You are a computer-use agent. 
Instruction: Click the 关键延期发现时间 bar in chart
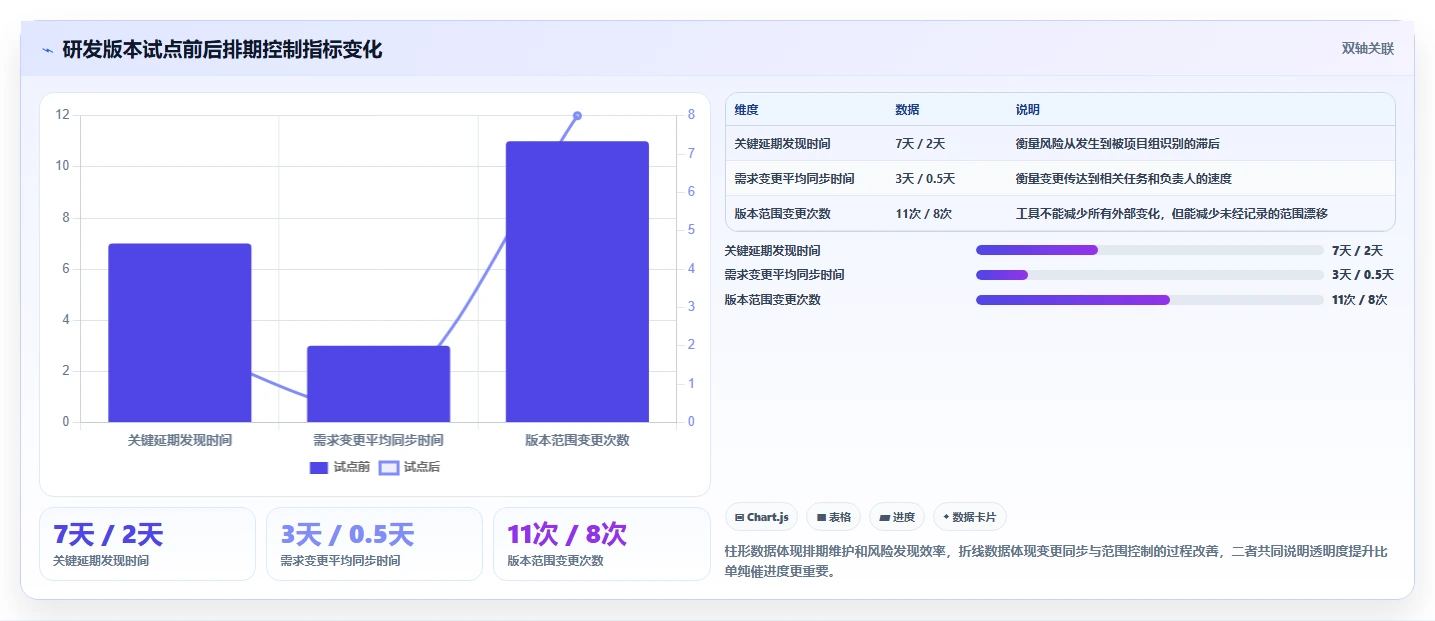(180, 333)
